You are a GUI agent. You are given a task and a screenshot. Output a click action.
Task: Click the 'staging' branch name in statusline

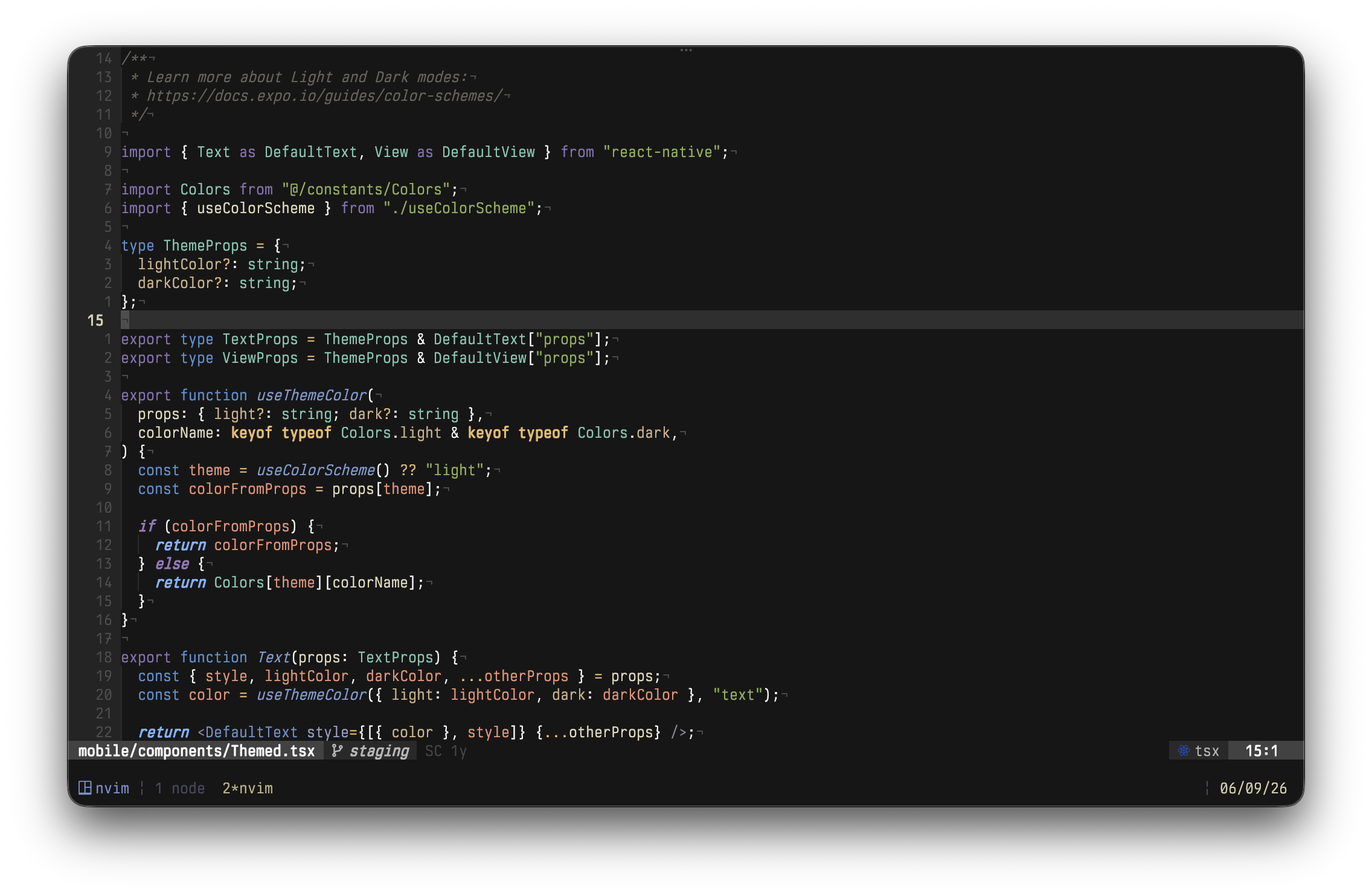tap(379, 750)
